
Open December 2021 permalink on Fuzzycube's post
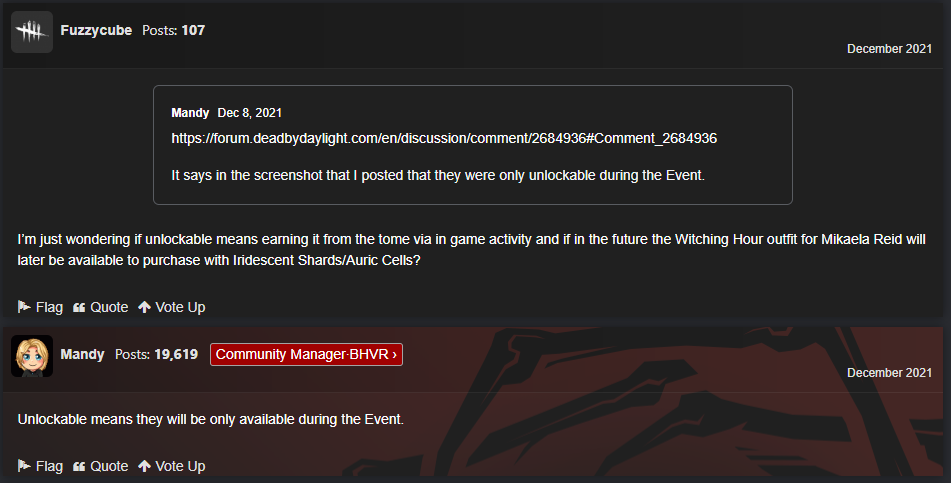(889, 49)
